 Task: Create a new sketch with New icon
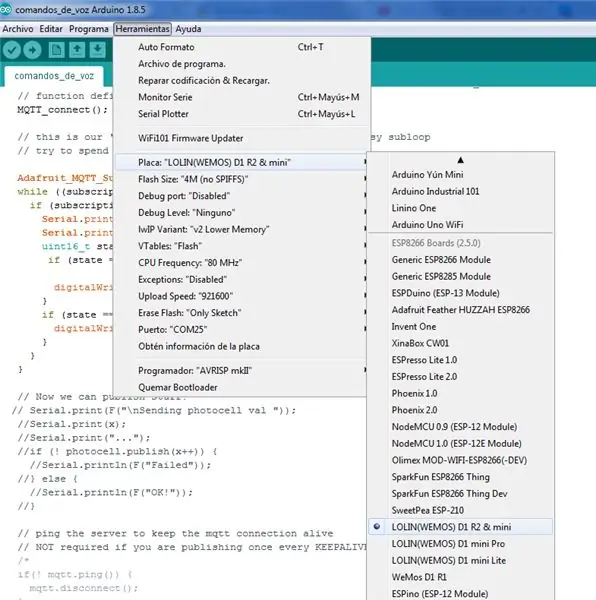[x=56, y=50]
